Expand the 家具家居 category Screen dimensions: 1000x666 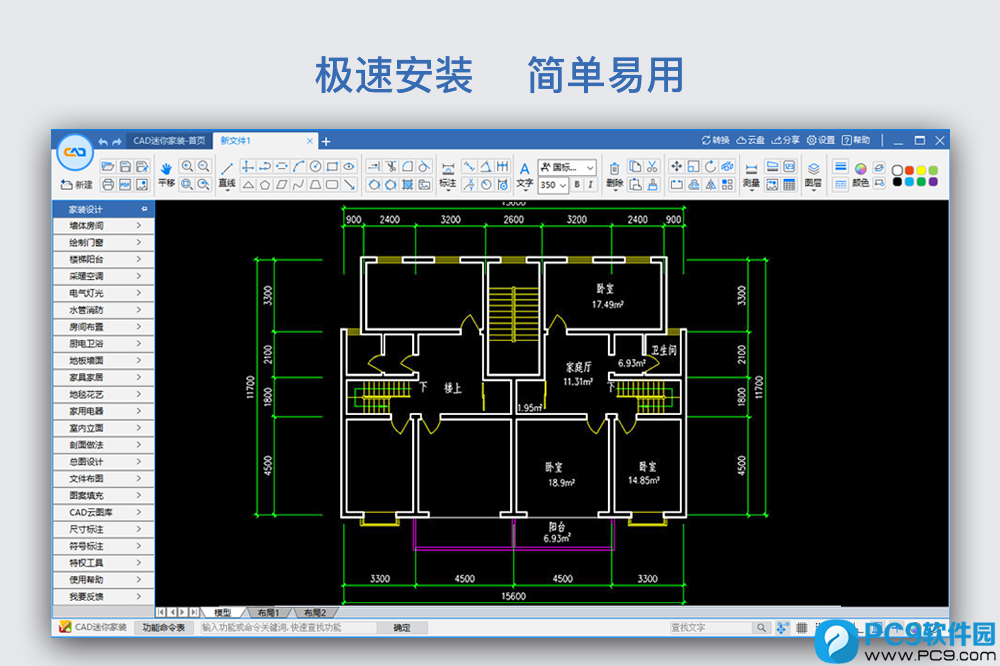click(103, 378)
